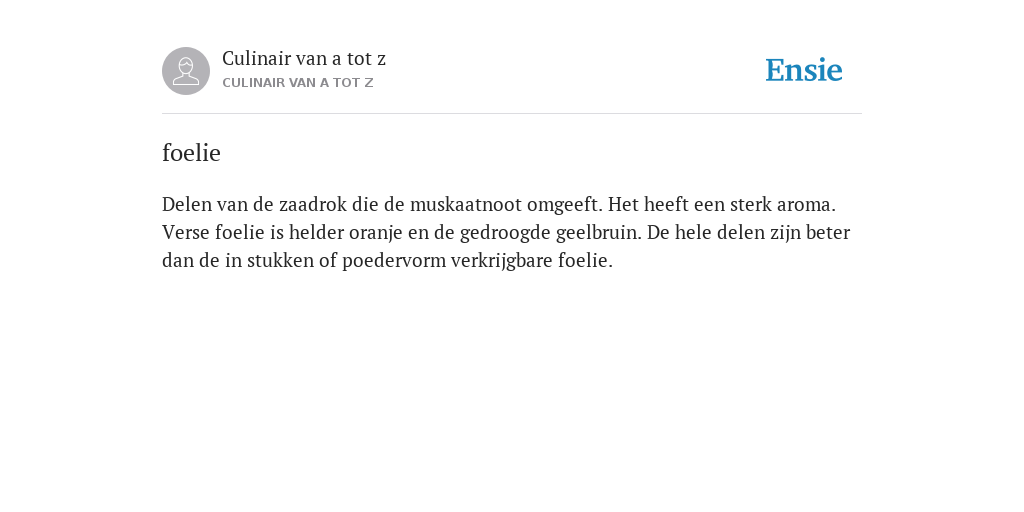Click the gray author avatar icon
Screen dimensions: 1024x512
pyautogui.click(x=186, y=71)
